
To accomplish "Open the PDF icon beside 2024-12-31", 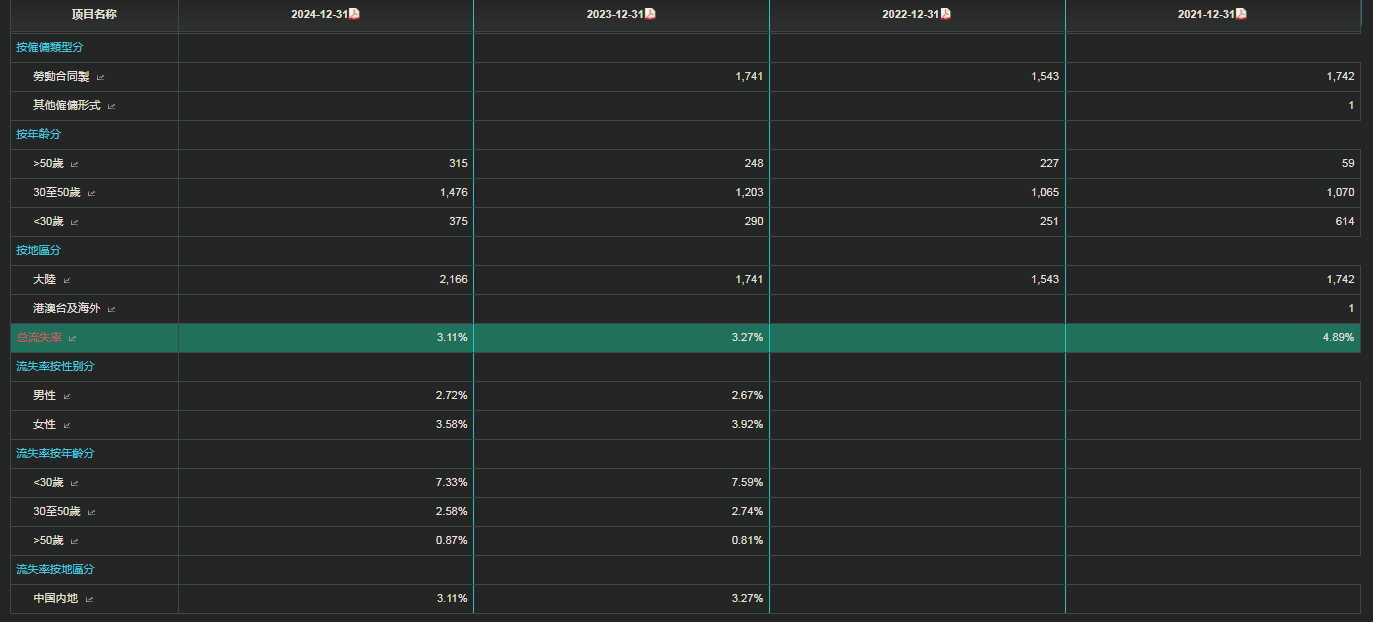I will point(354,14).
